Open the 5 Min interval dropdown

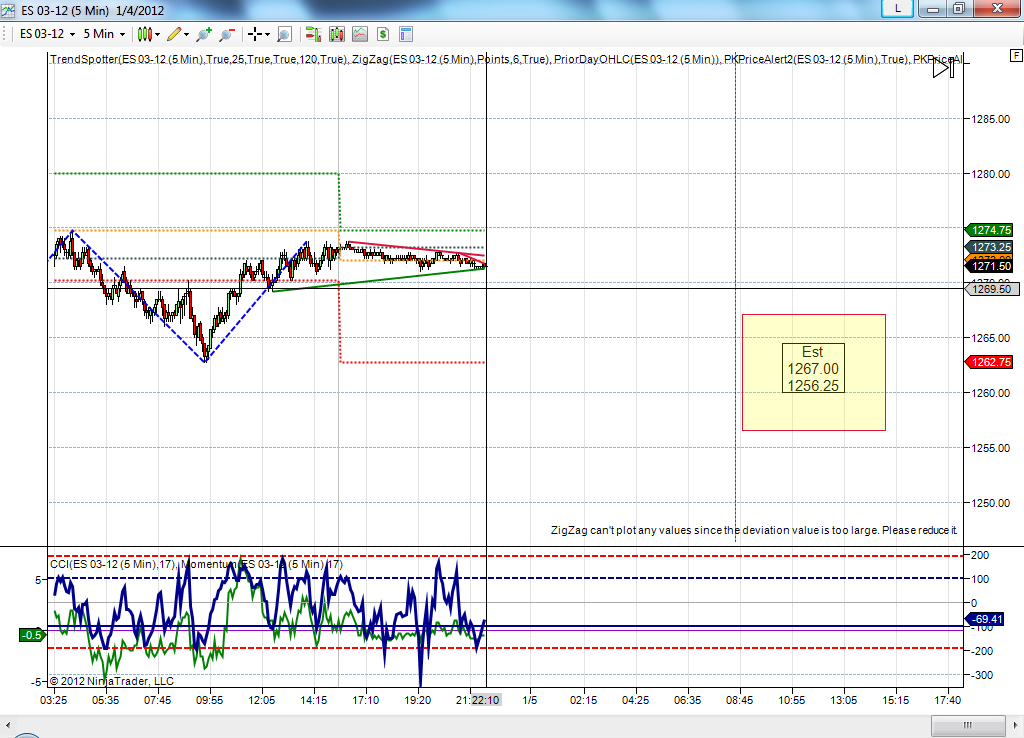tap(104, 34)
